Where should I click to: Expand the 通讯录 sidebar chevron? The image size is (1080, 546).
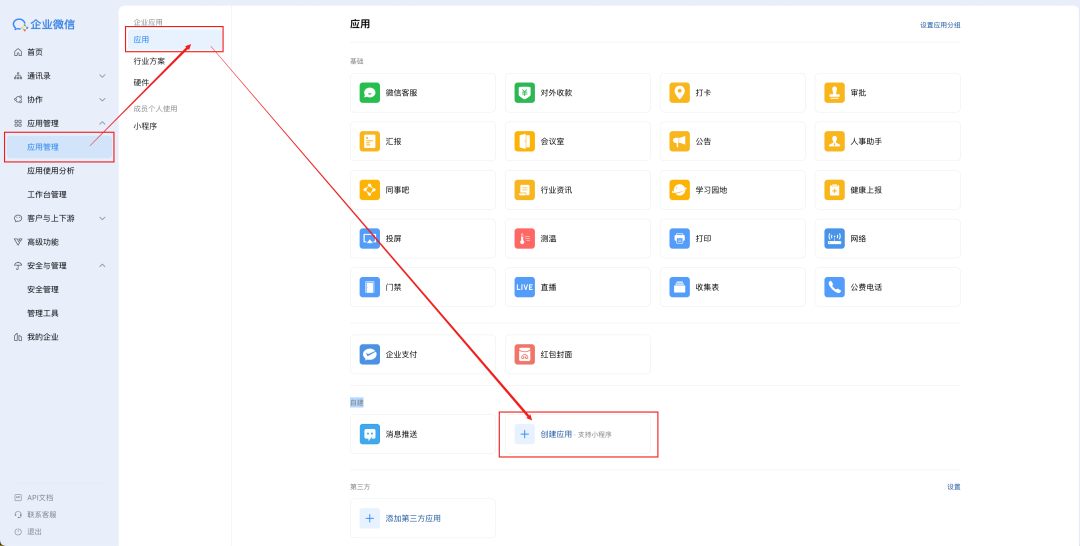[x=102, y=76]
